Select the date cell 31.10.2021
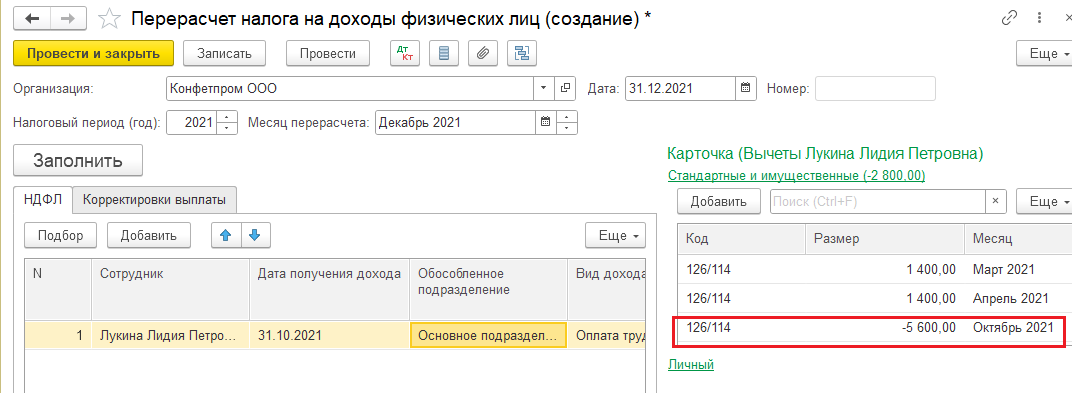Screen dimensions: 1072x393 [330, 336]
